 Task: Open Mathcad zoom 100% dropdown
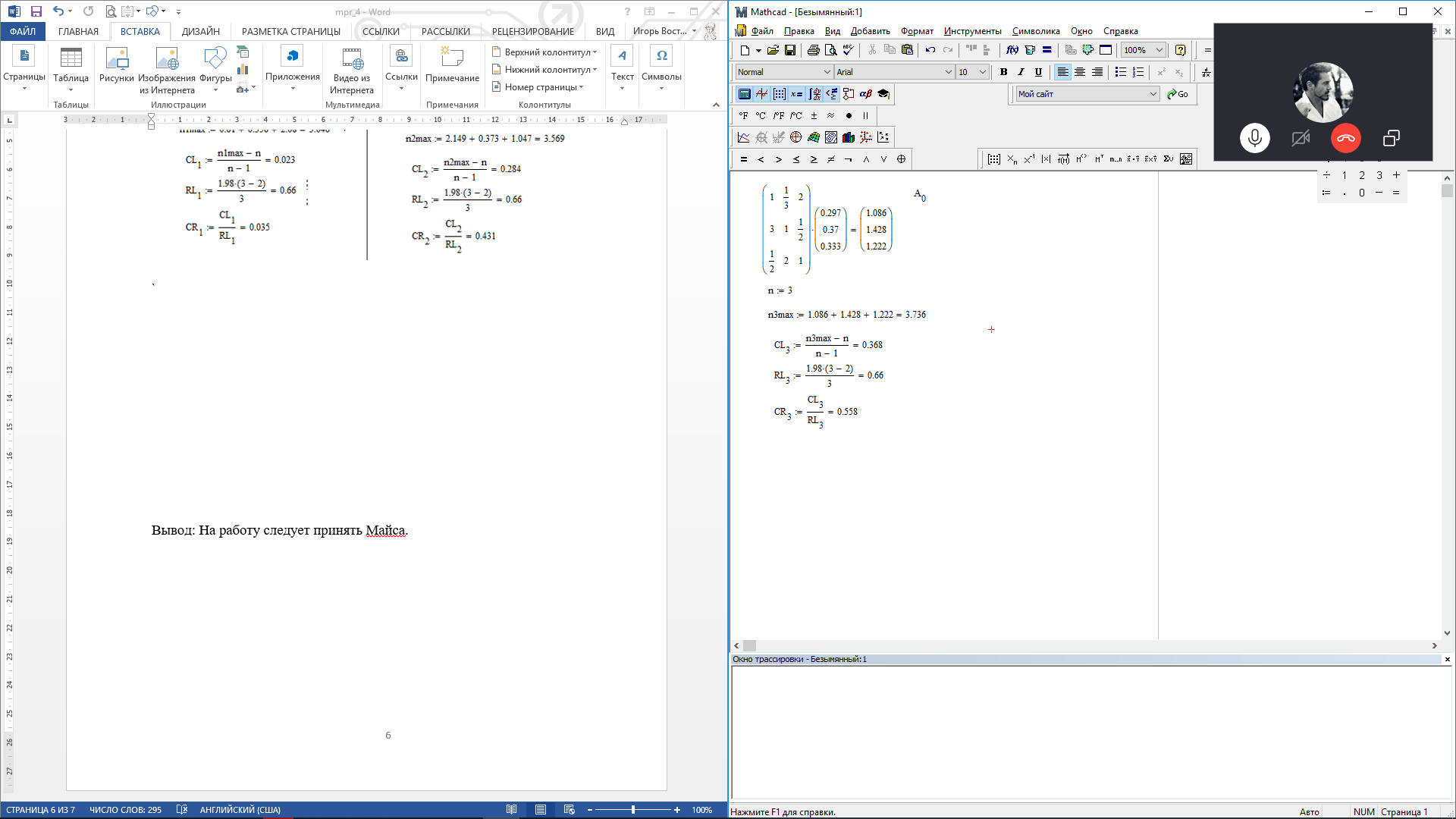[x=1159, y=50]
